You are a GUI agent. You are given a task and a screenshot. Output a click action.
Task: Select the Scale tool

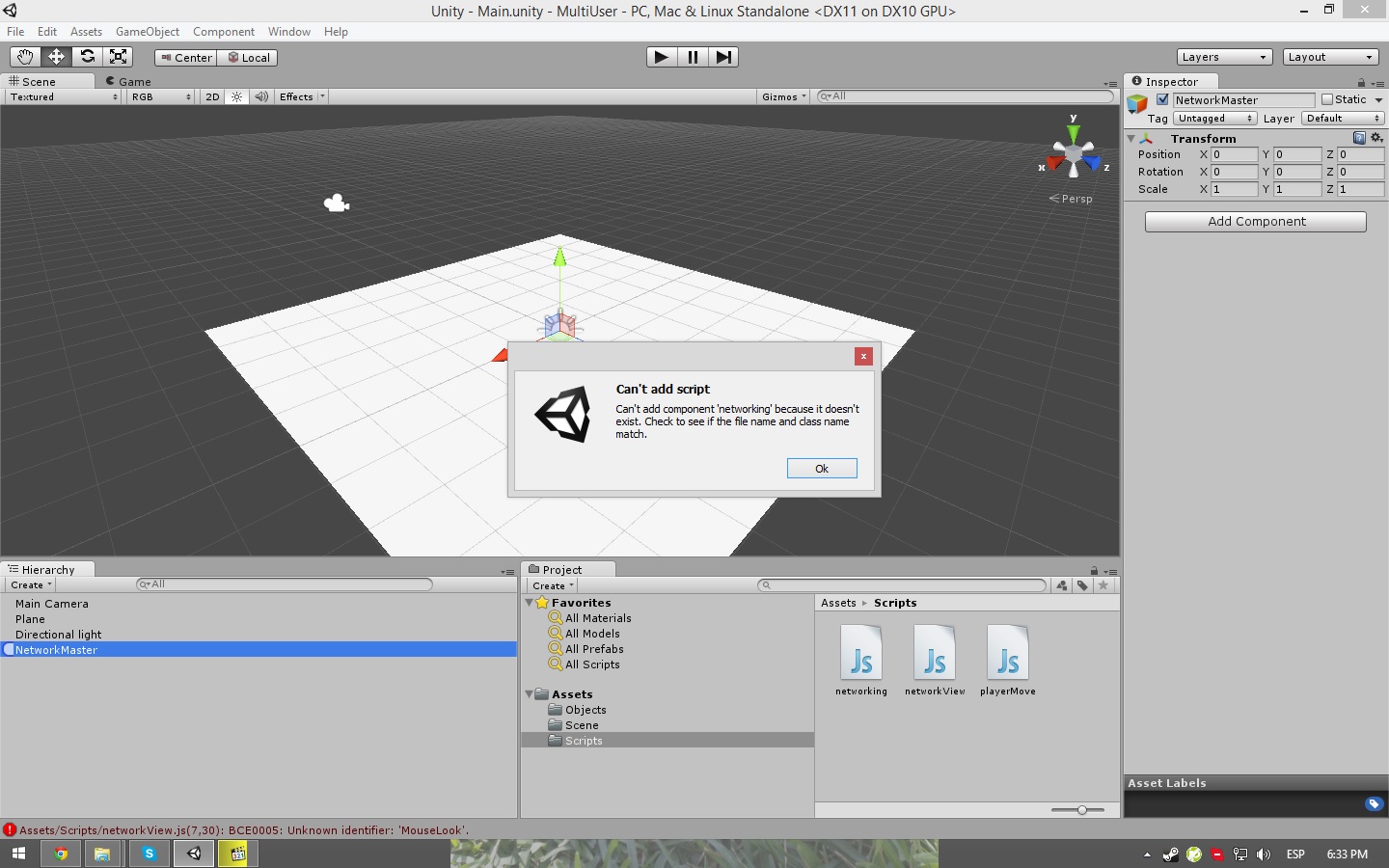coord(119,57)
